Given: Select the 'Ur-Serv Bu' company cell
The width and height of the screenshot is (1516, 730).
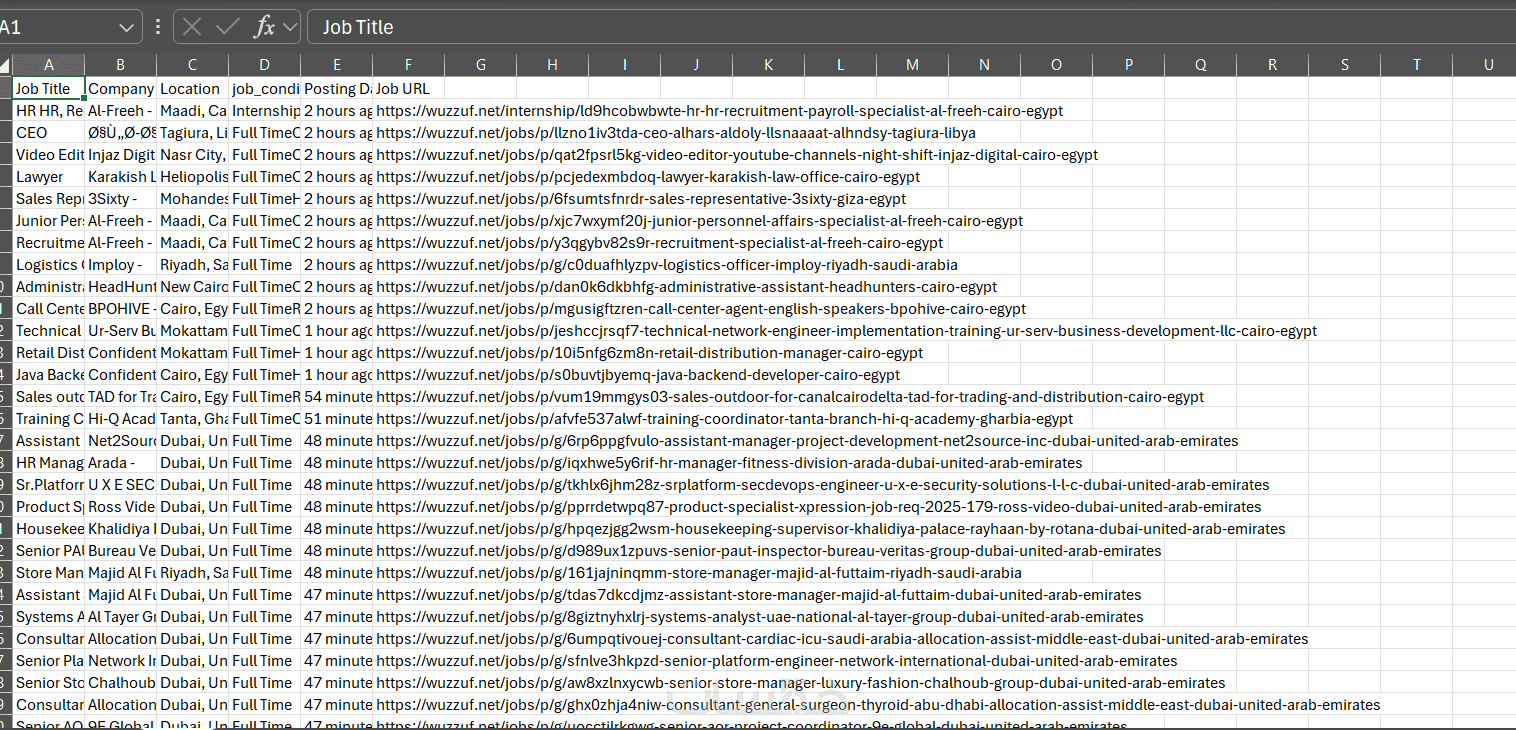Looking at the screenshot, I should pyautogui.click(x=121, y=330).
